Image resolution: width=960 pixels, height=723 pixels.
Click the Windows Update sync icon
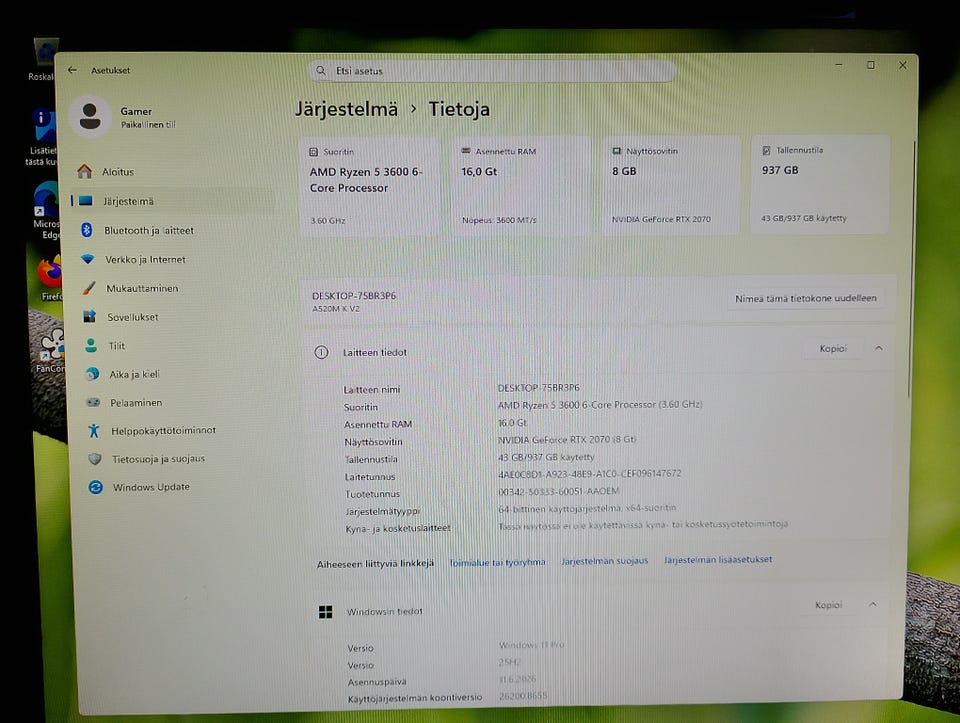tap(96, 487)
